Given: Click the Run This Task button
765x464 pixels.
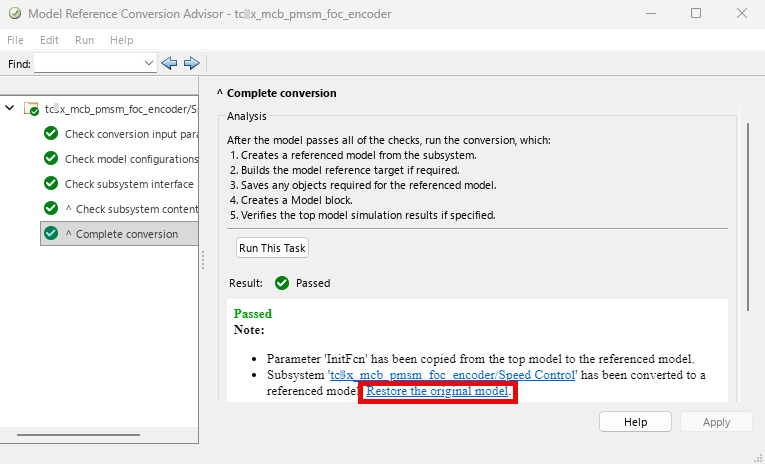Looking at the screenshot, I should tap(272, 248).
